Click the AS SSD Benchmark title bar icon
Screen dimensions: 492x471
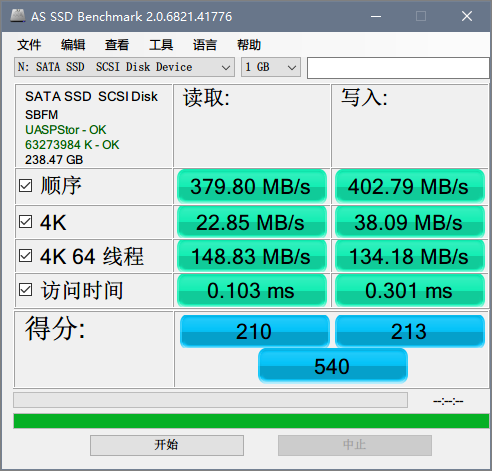click(x=18, y=16)
